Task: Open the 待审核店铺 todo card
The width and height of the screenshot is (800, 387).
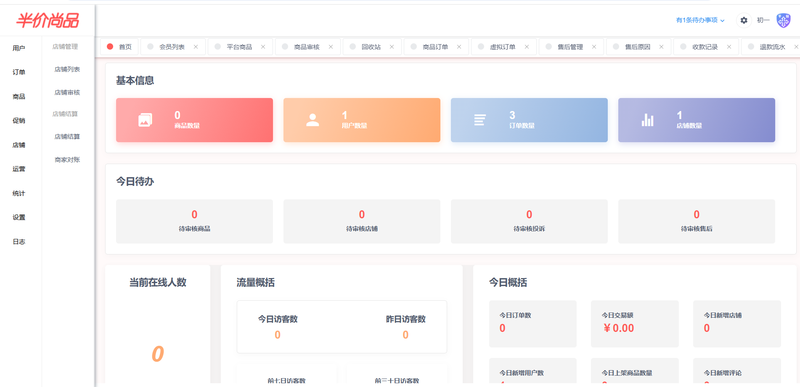Action: [x=362, y=221]
